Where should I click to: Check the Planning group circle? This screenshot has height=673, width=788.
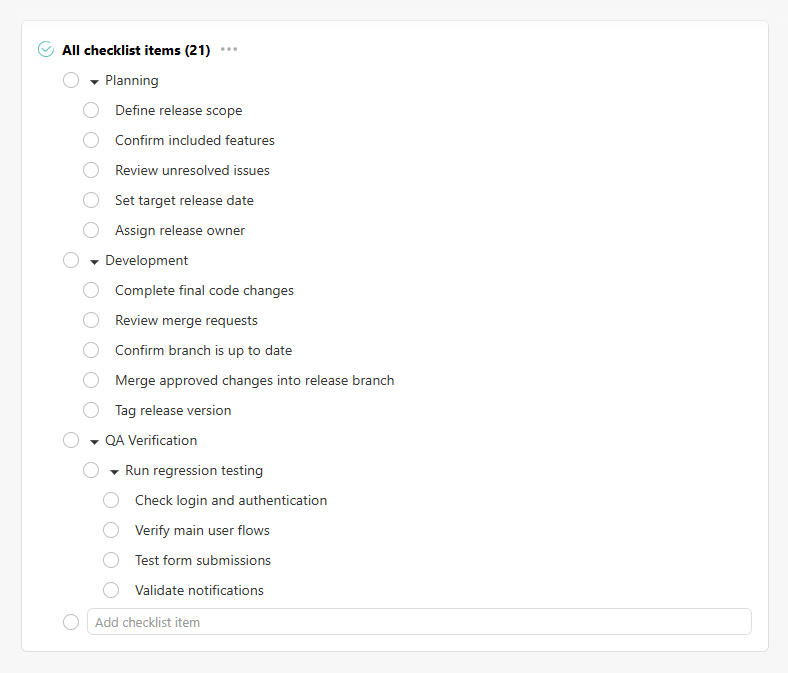pyautogui.click(x=71, y=80)
